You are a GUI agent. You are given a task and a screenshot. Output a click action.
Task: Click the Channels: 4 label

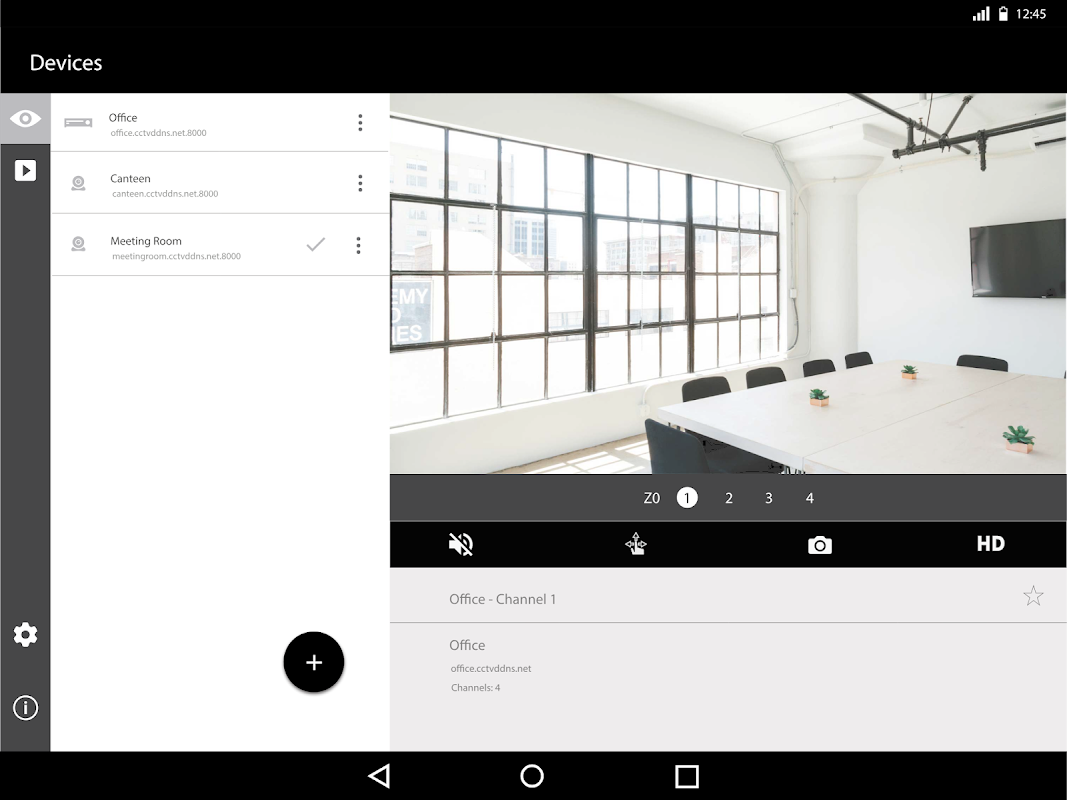pos(476,688)
